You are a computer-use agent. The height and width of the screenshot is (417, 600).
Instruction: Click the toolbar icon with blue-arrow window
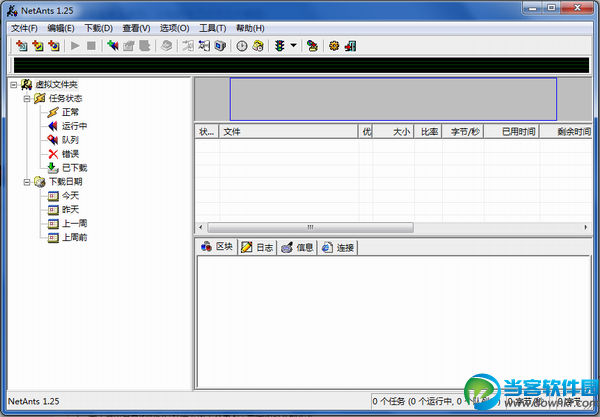[204, 46]
